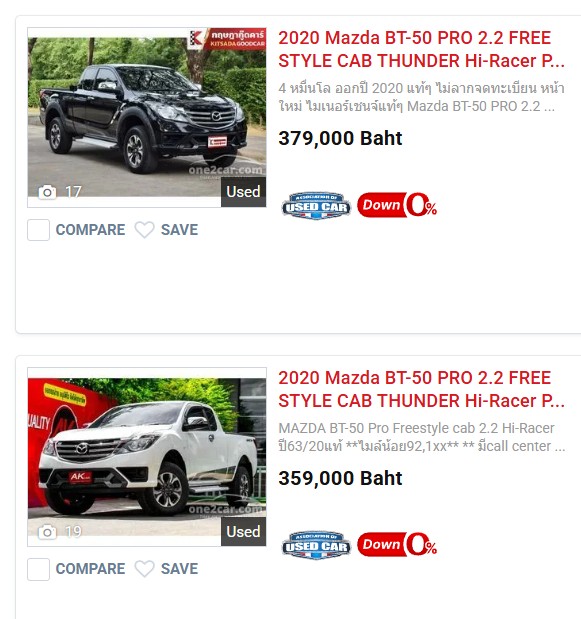Click the Down 0% badge on the first listing
The width and height of the screenshot is (581, 619).
397,205
